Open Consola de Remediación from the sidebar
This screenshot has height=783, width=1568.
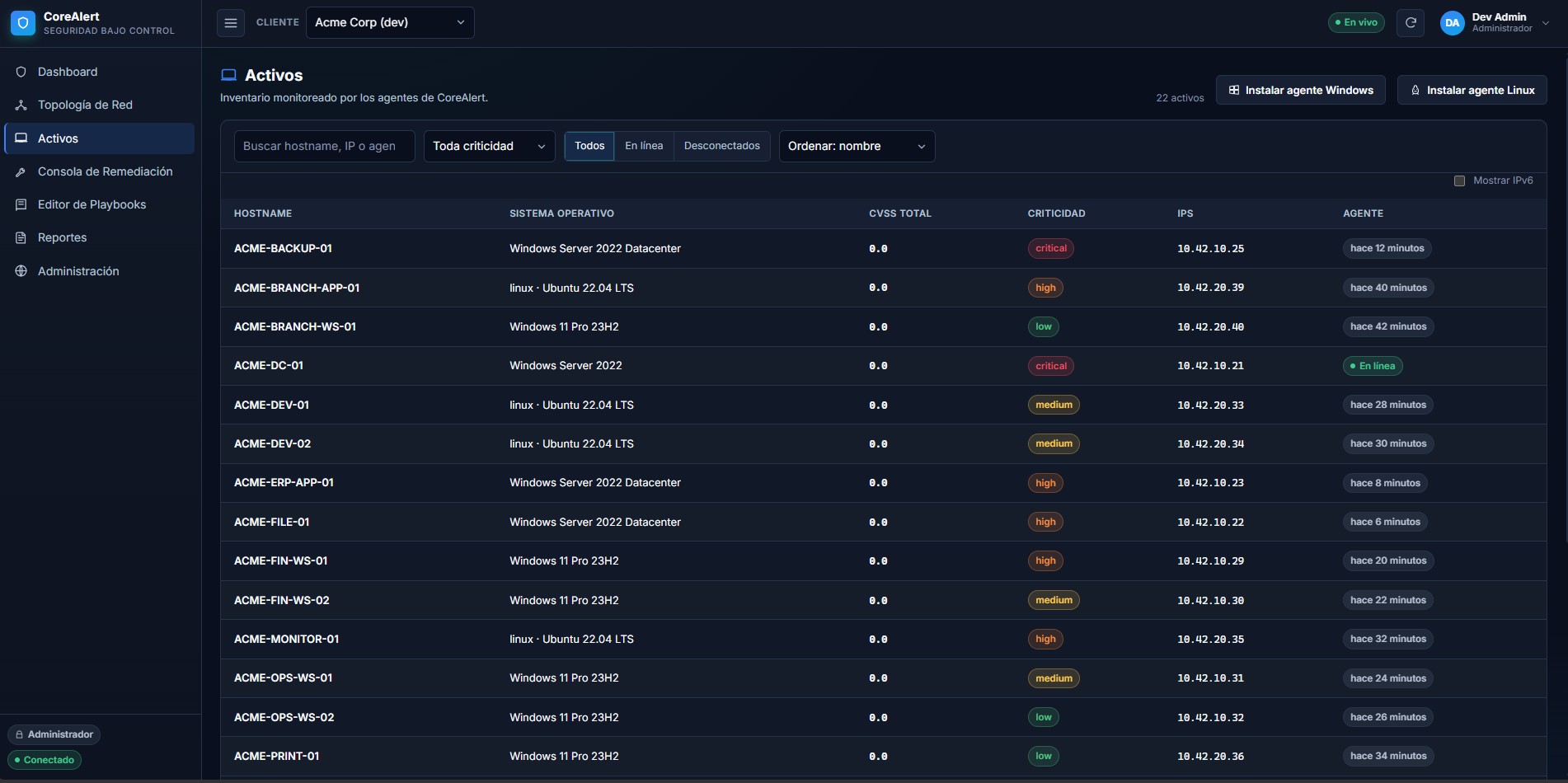click(x=100, y=171)
